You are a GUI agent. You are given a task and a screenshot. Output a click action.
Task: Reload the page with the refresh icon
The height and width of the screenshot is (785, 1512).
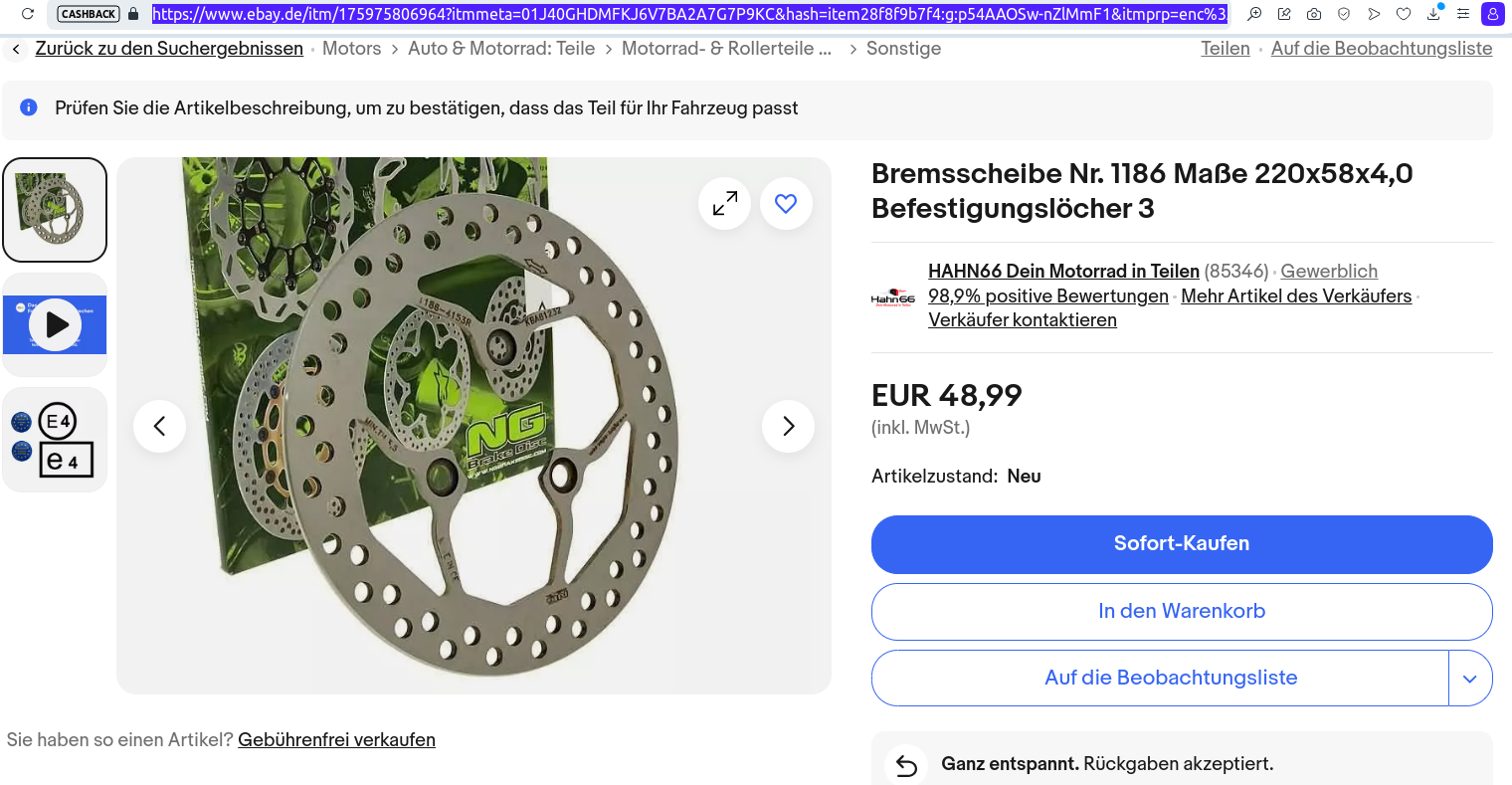[x=28, y=14]
